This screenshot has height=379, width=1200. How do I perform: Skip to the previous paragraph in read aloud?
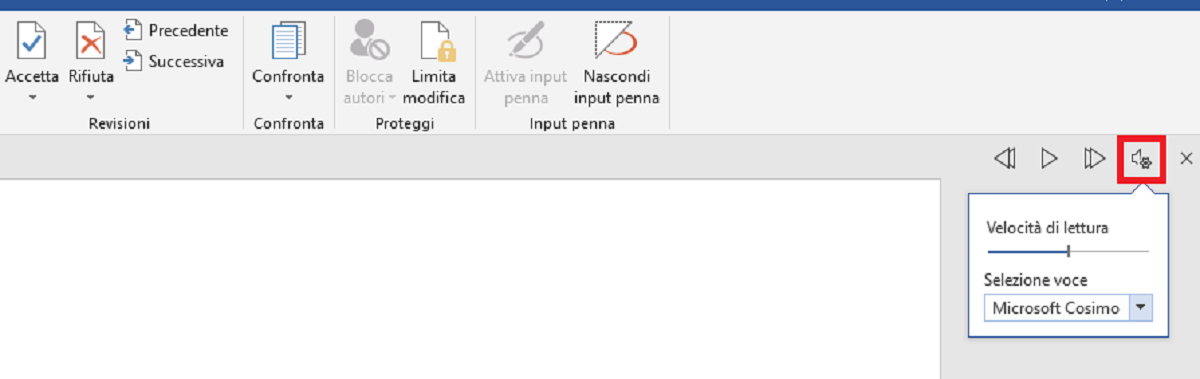coord(1005,158)
